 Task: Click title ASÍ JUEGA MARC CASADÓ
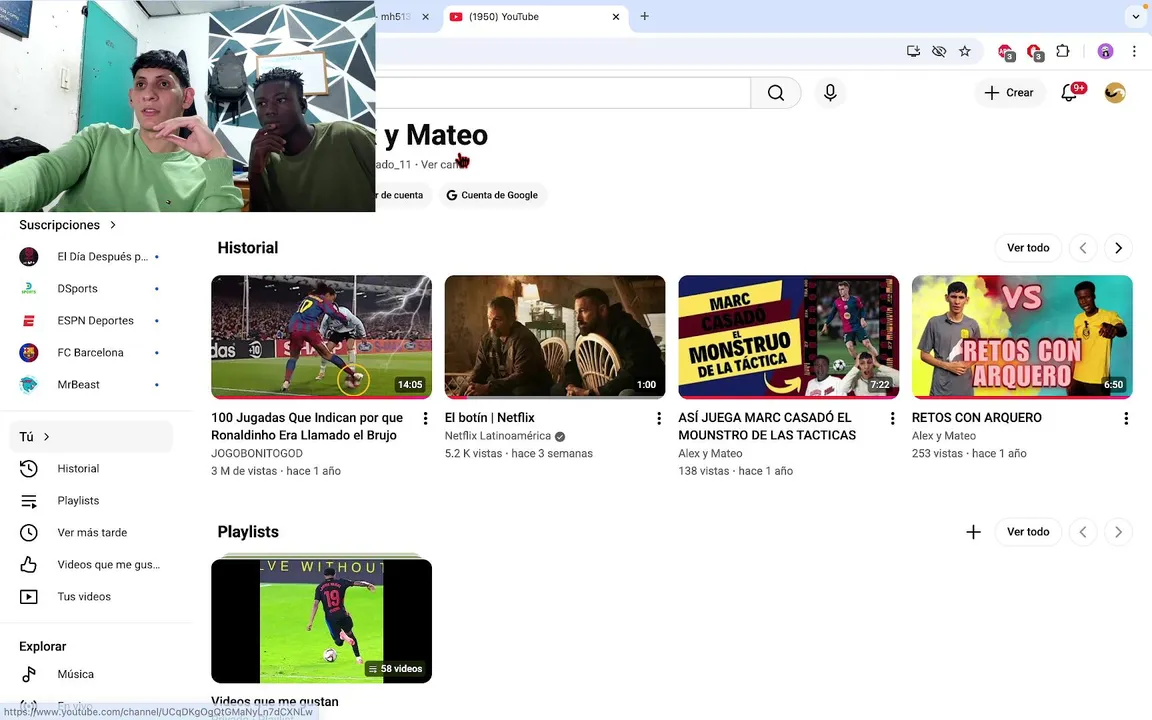pyautogui.click(x=767, y=426)
